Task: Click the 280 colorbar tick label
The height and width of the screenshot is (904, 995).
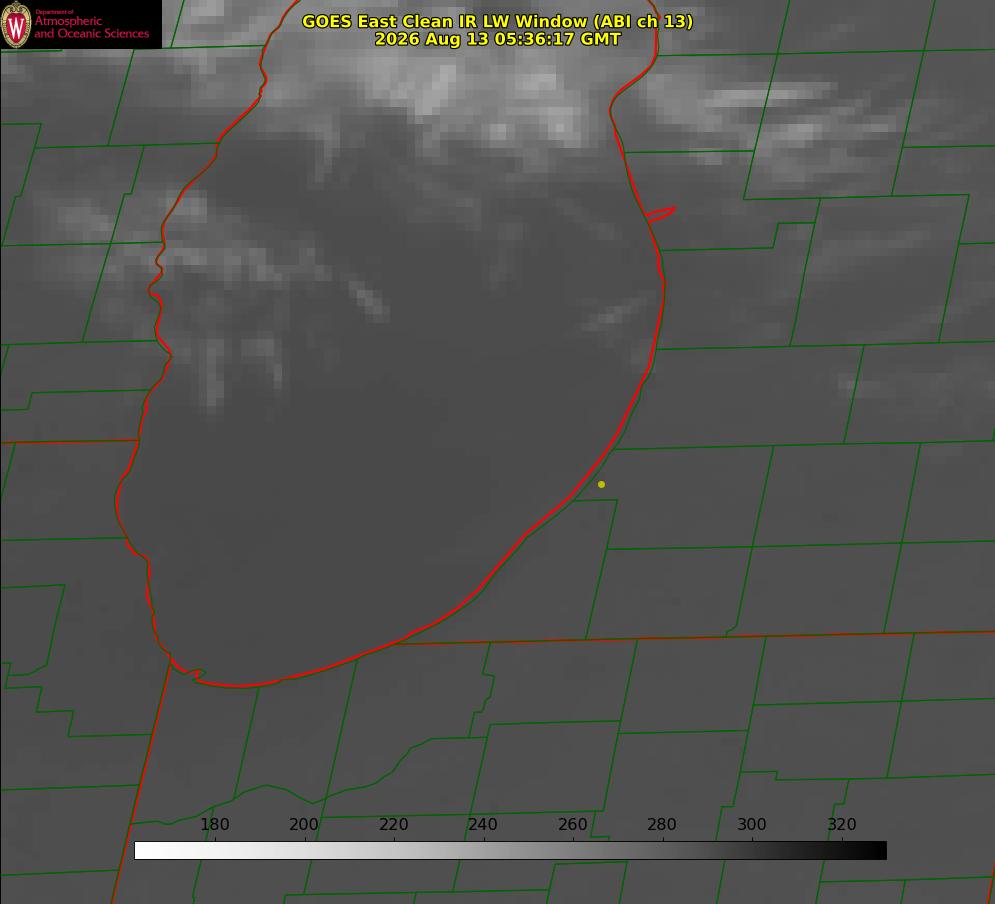Action: [x=662, y=824]
